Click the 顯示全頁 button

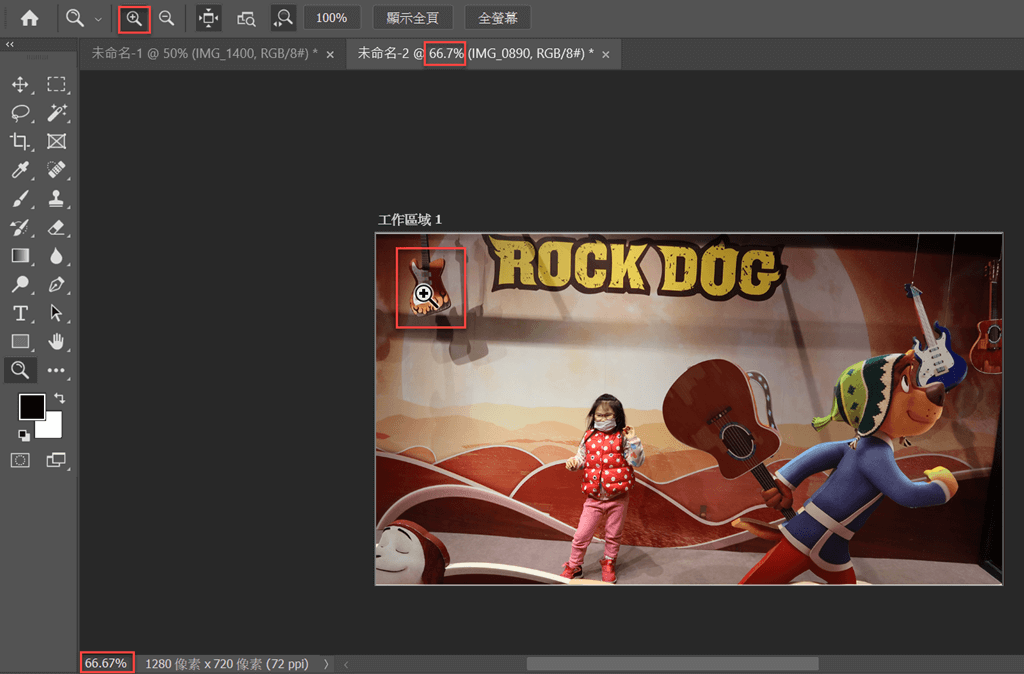pos(413,18)
